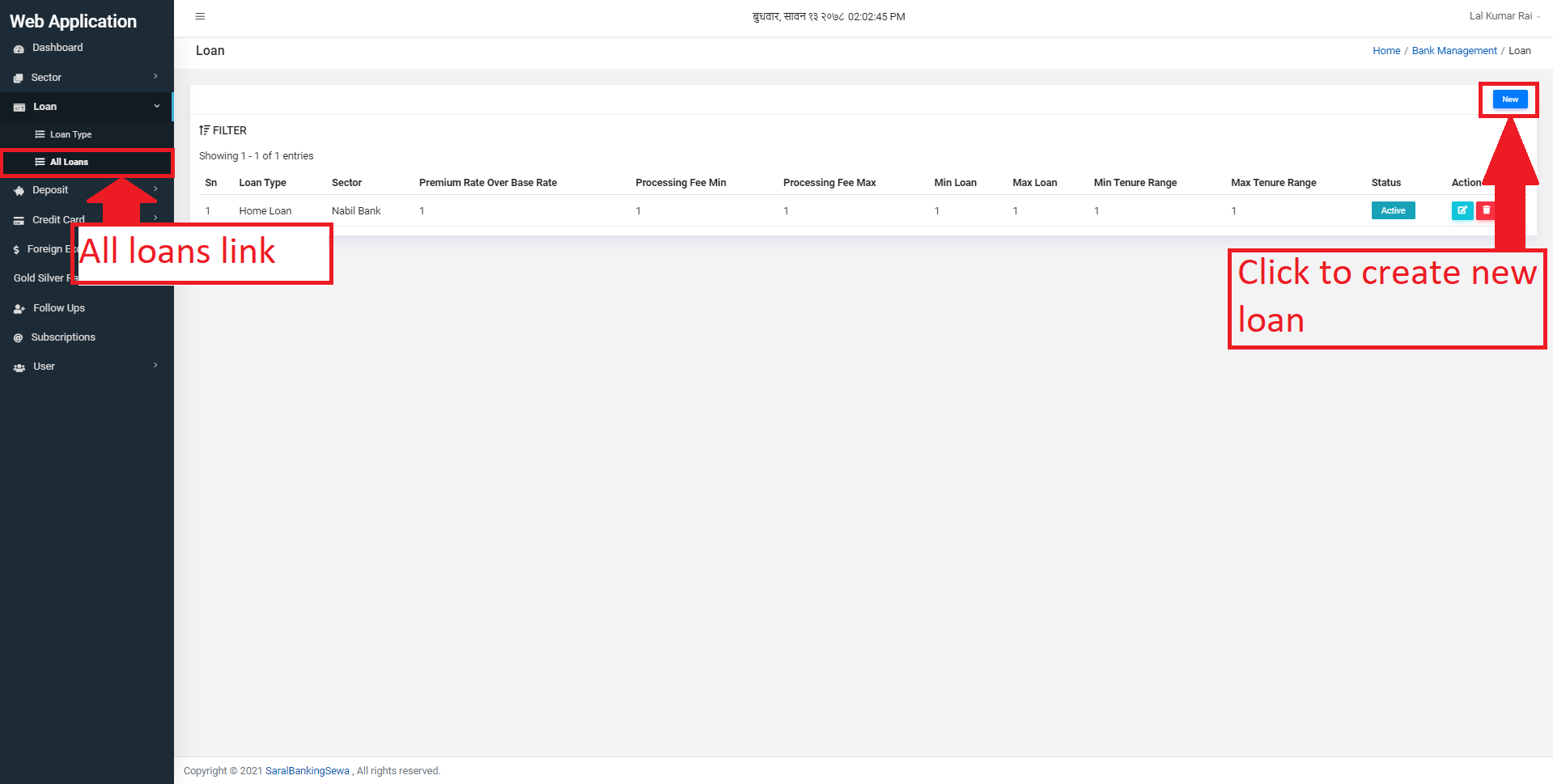The width and height of the screenshot is (1553, 784).
Task: Click the User group icon in sidebar
Action: [x=19, y=367]
